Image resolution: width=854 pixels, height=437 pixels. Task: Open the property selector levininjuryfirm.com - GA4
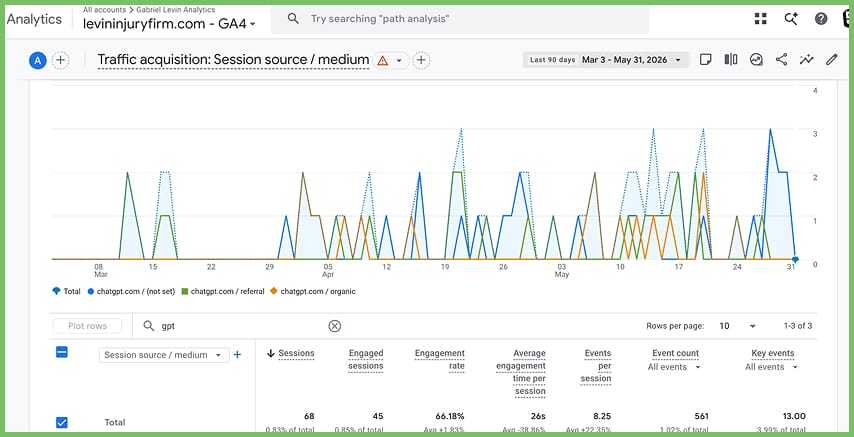point(169,24)
